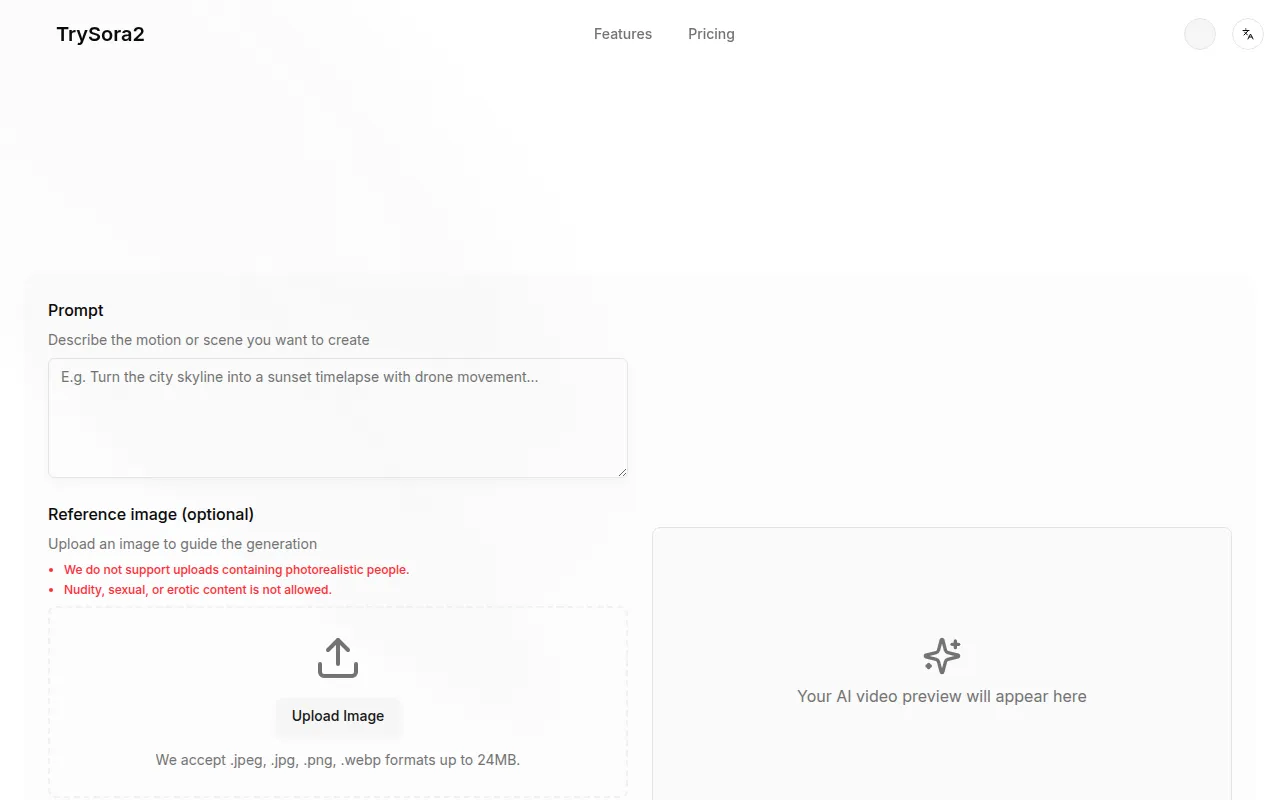Click the photorealistic people warning text
Image resolution: width=1280 pixels, height=800 pixels.
click(236, 570)
